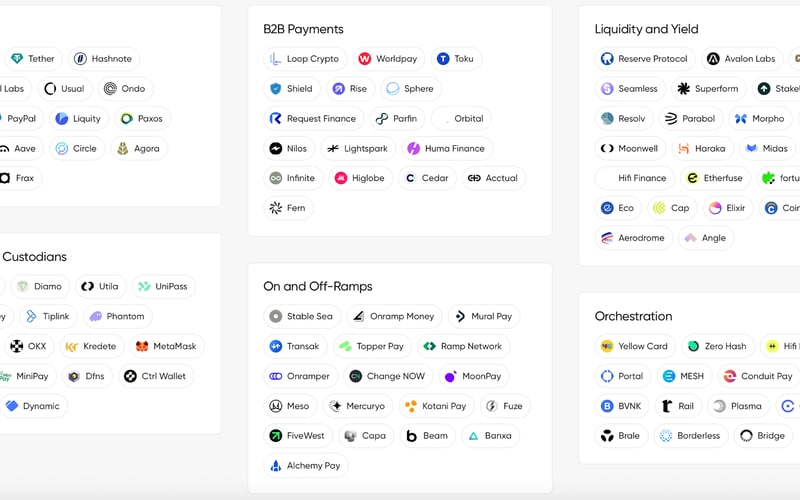The width and height of the screenshot is (800, 500).
Task: Click the B2B Payments section heading
Action: pyautogui.click(x=304, y=29)
